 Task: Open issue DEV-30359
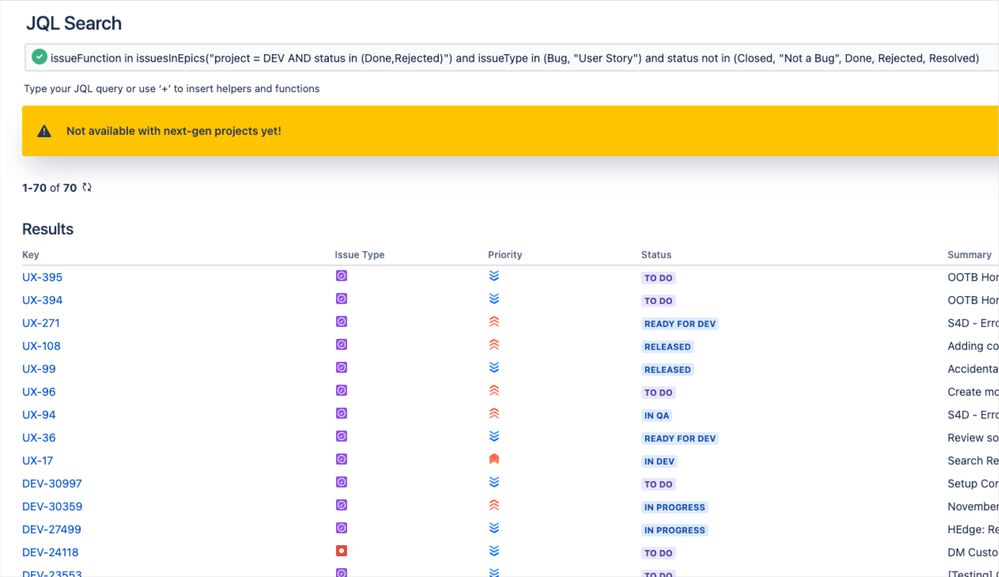pyautogui.click(x=52, y=506)
